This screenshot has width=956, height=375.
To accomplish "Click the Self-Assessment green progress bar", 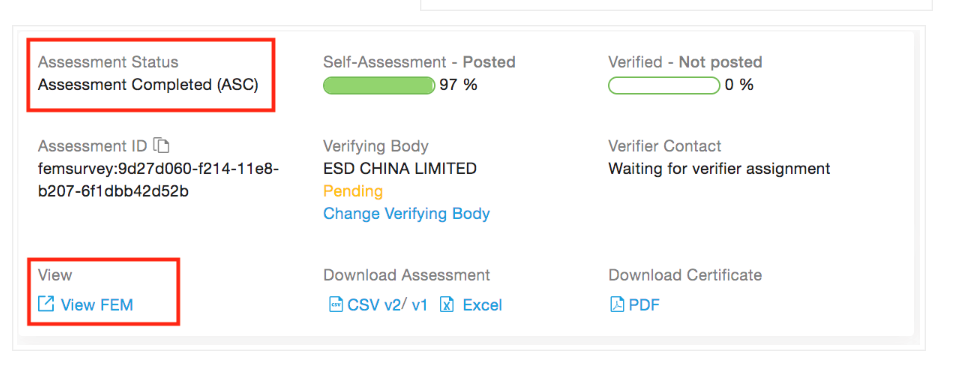I will (x=379, y=85).
